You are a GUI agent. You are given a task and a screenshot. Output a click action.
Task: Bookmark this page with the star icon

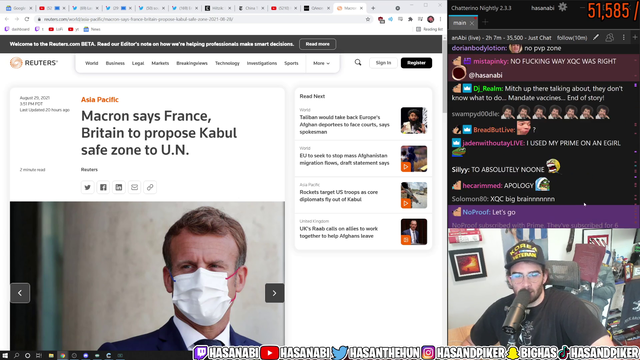pyautogui.click(x=368, y=19)
